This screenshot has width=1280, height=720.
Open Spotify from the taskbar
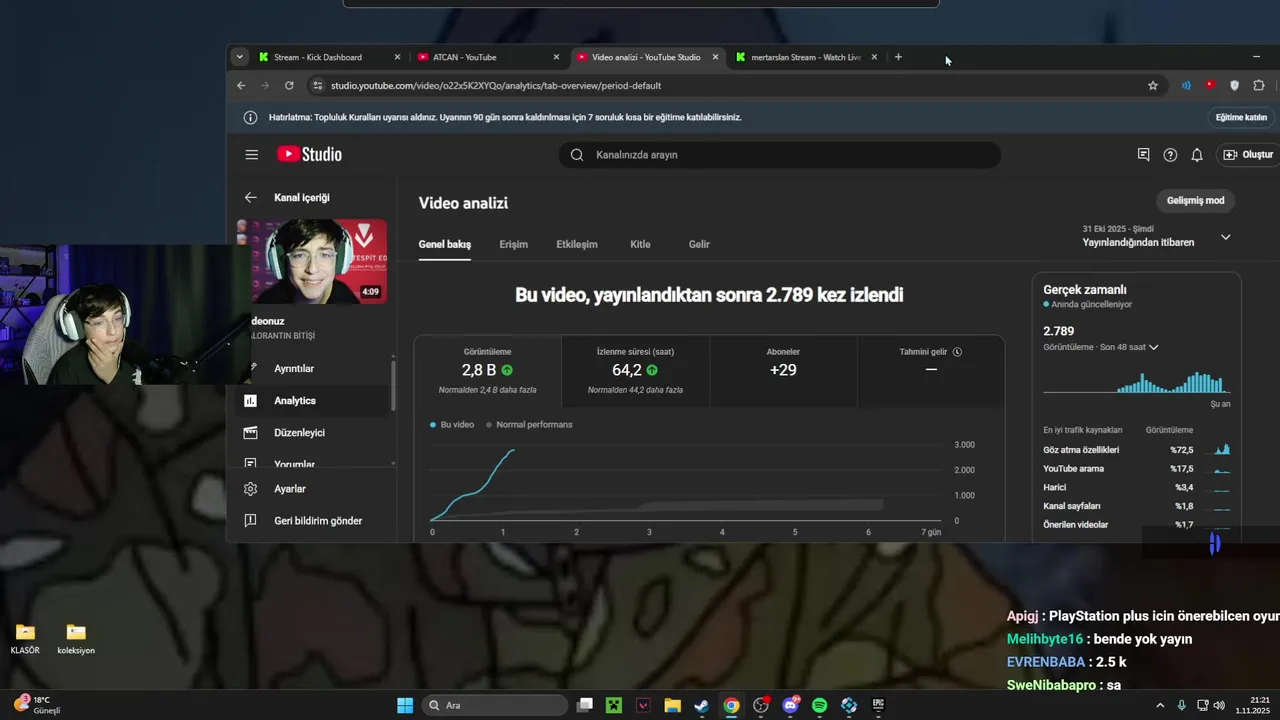pos(820,705)
